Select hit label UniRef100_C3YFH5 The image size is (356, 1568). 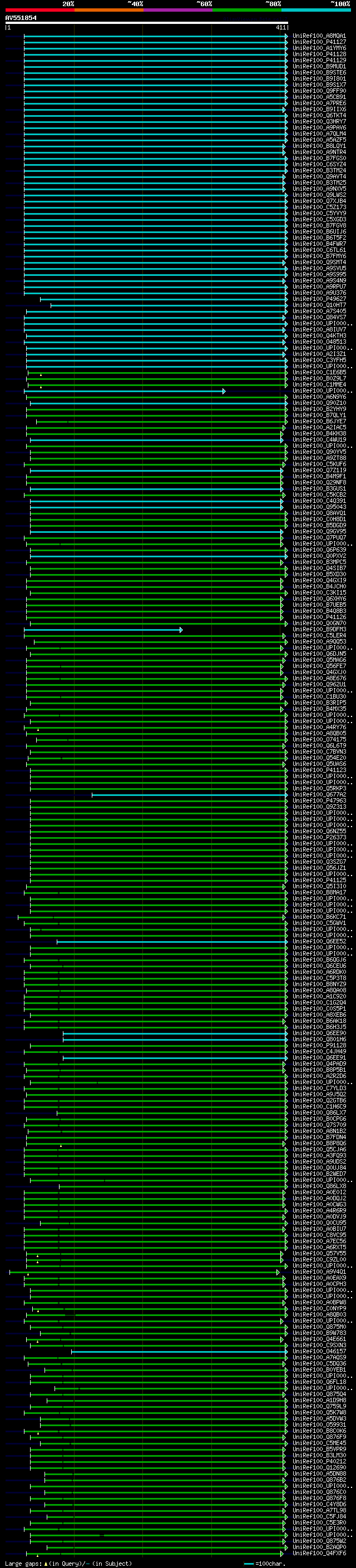[x=319, y=360]
